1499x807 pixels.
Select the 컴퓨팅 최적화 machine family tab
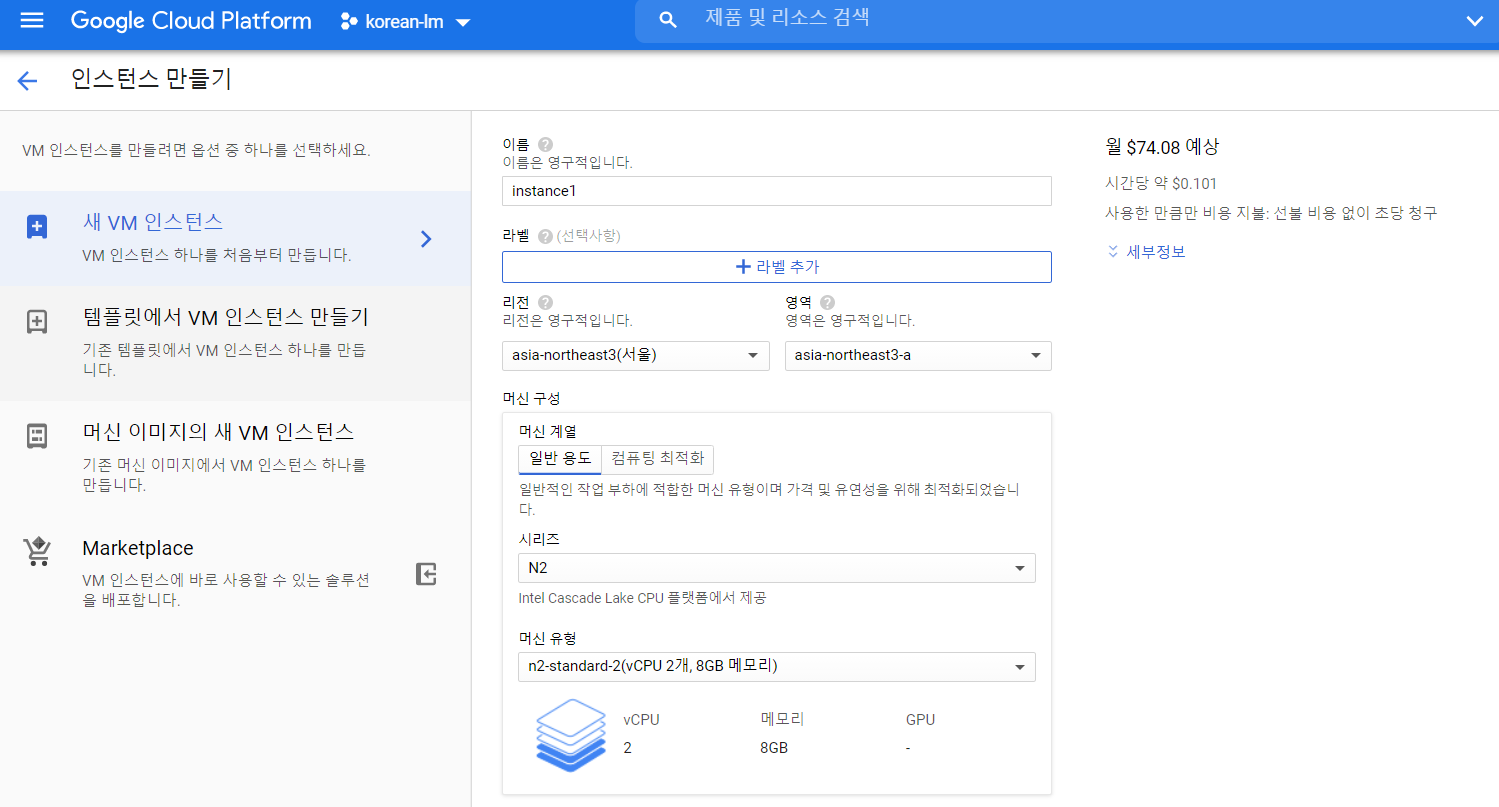[657, 459]
